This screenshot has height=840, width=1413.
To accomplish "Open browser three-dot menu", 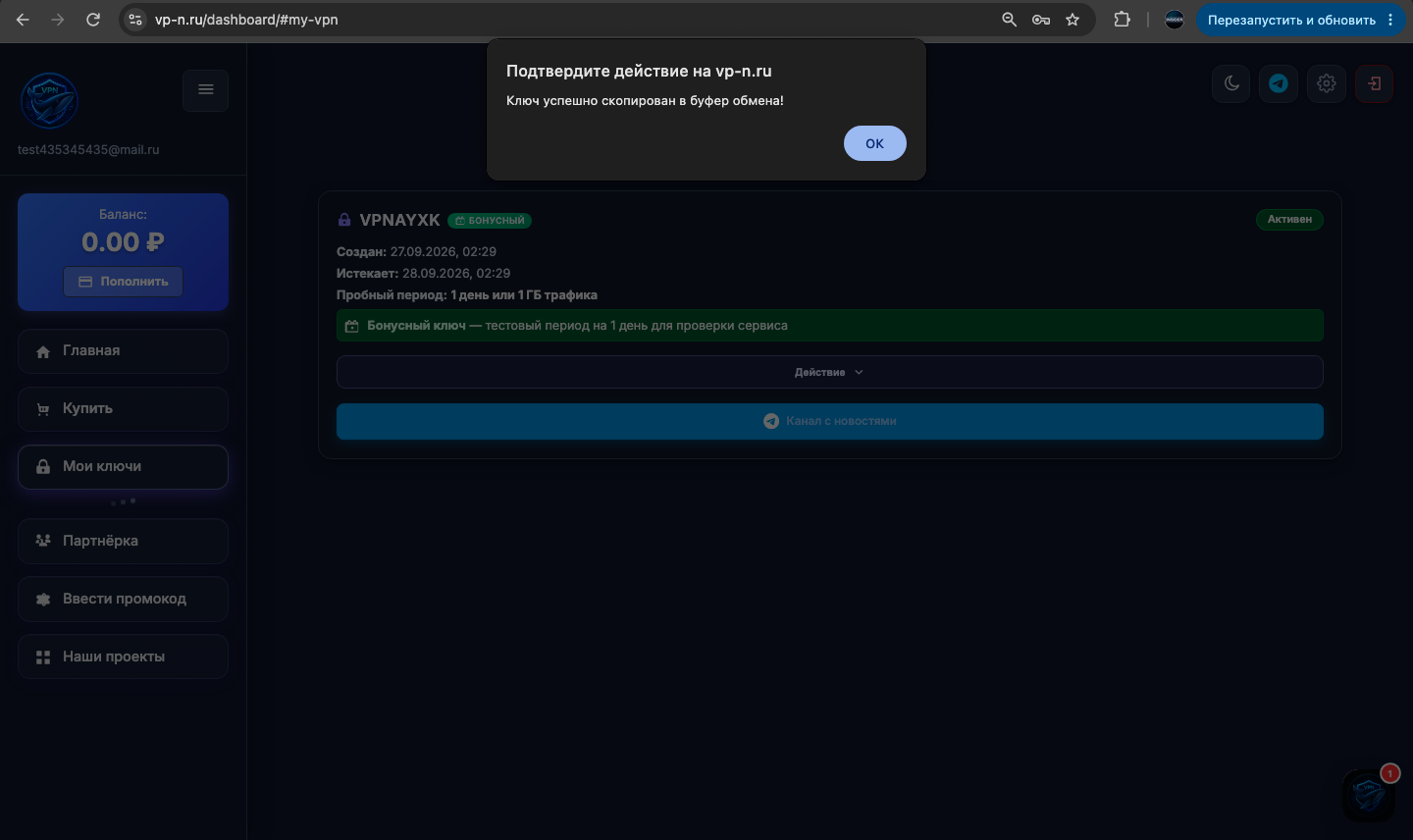I will coord(1390,20).
